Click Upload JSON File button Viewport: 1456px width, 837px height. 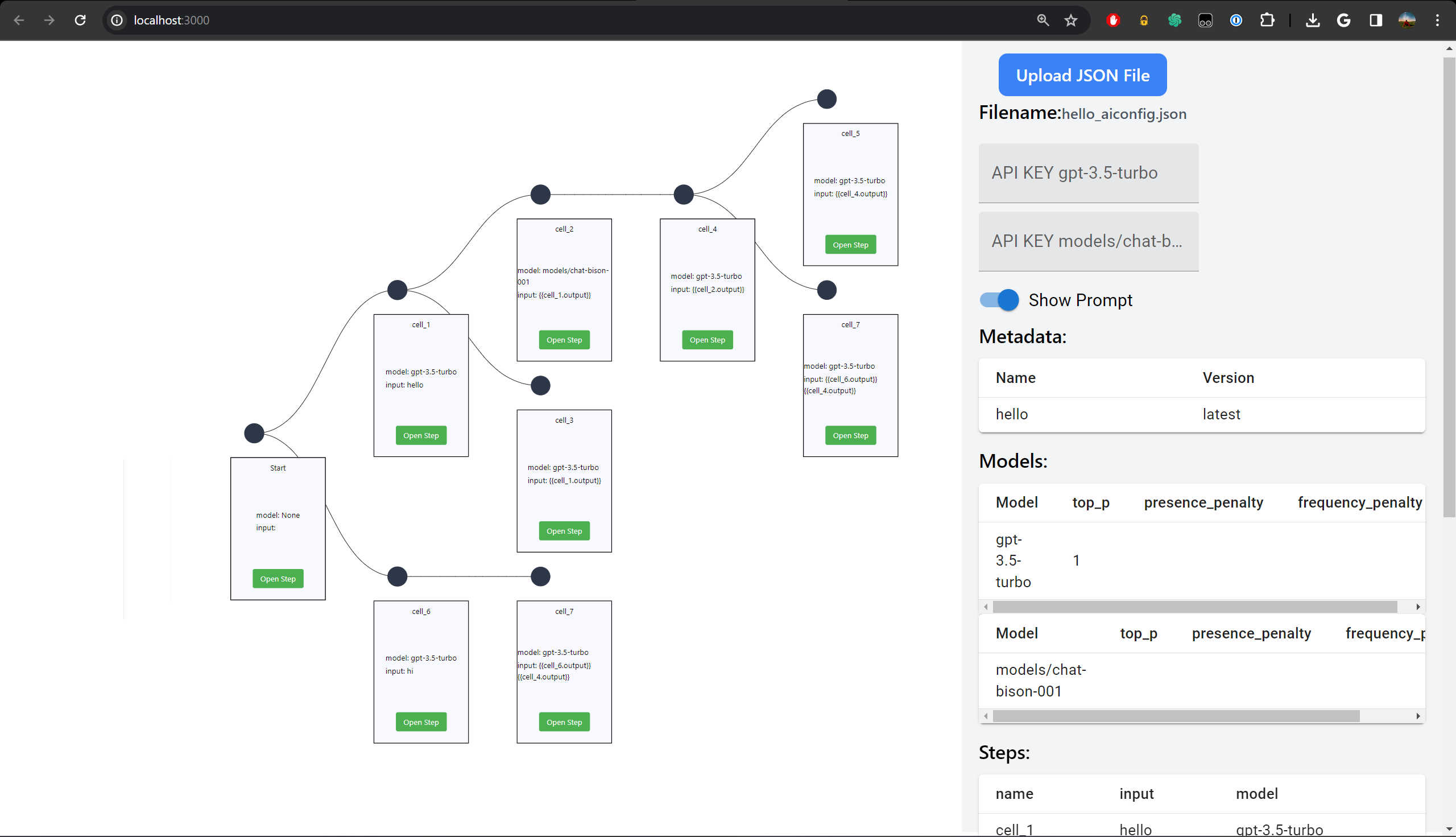tap(1082, 75)
